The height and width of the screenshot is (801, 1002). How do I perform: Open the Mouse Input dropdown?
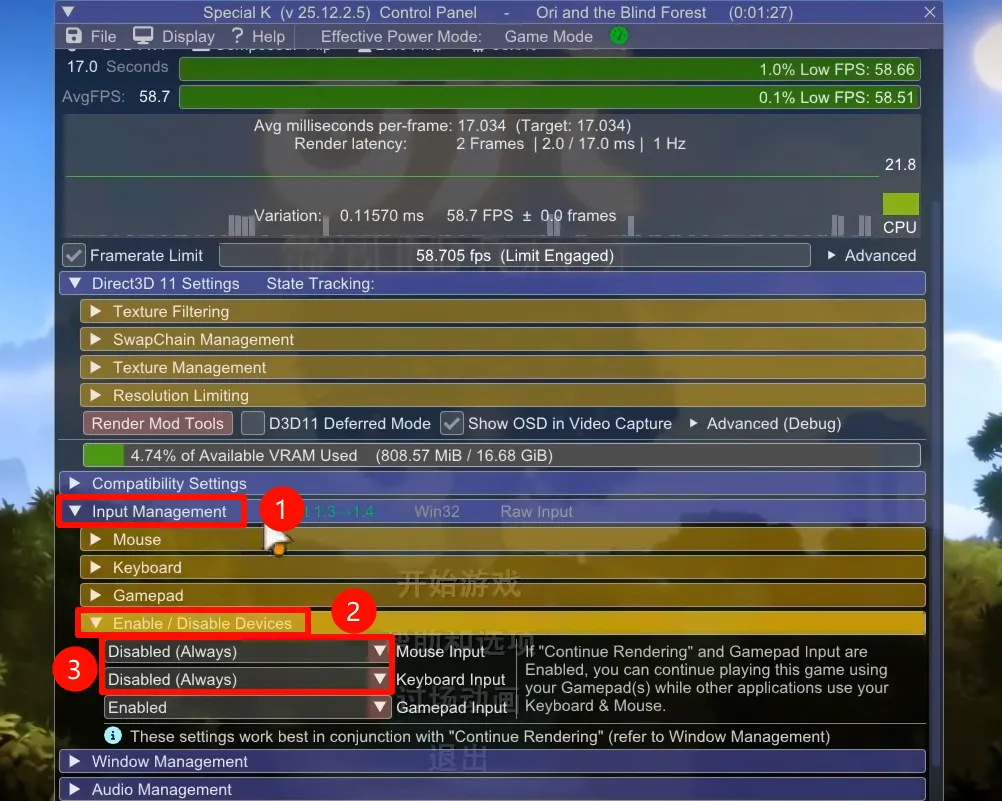247,651
